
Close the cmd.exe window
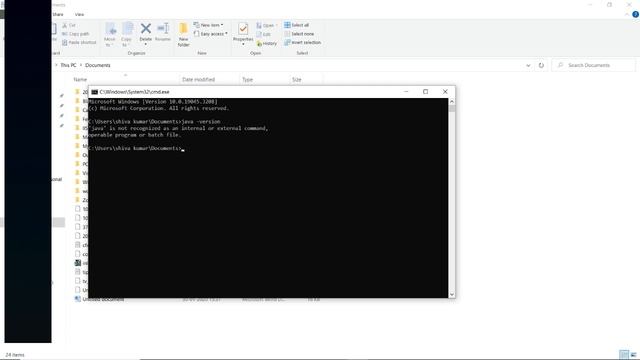click(445, 92)
